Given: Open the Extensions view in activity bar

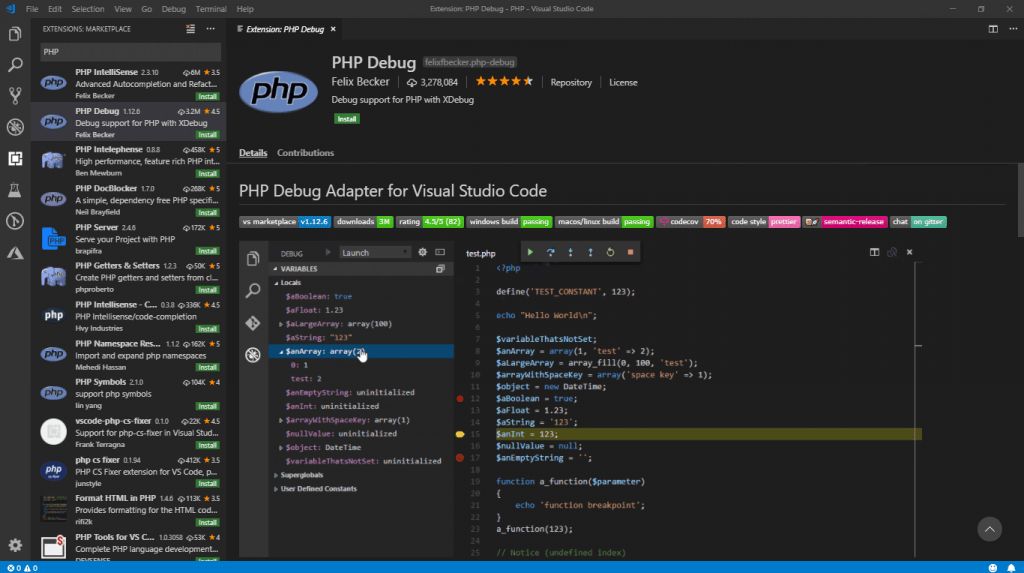Looking at the screenshot, I should coord(15,158).
